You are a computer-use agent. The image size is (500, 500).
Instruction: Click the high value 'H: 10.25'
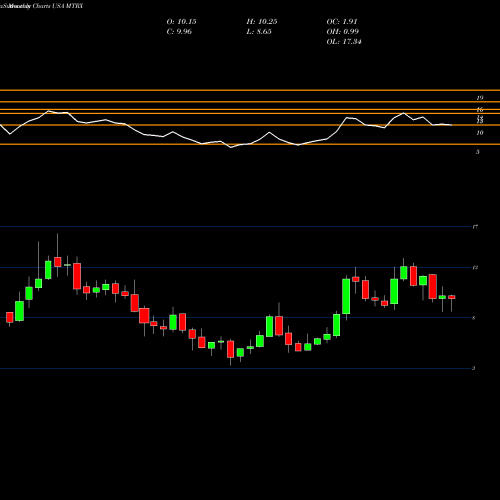click(262, 22)
